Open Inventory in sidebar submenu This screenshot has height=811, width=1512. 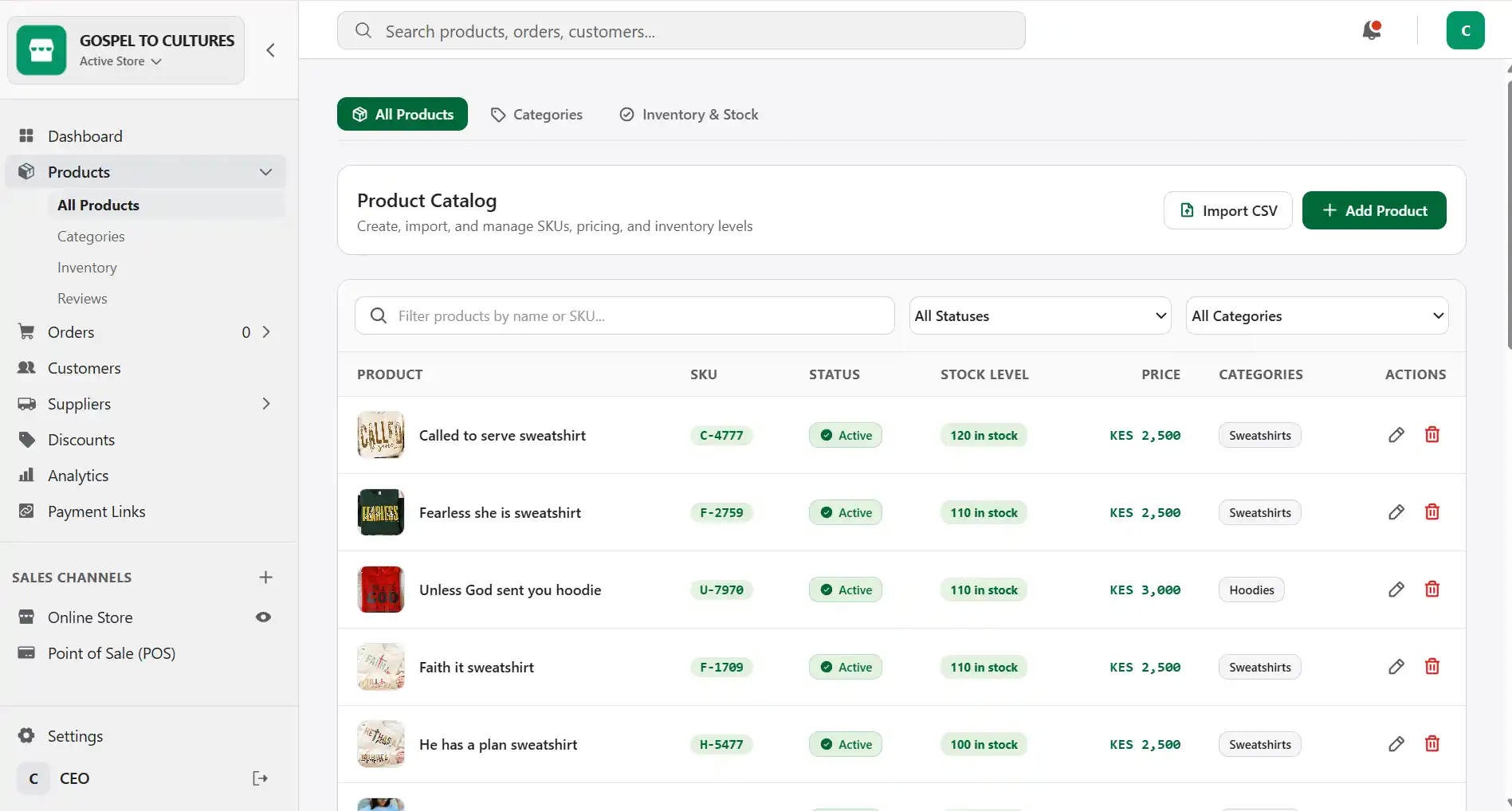[x=87, y=267]
